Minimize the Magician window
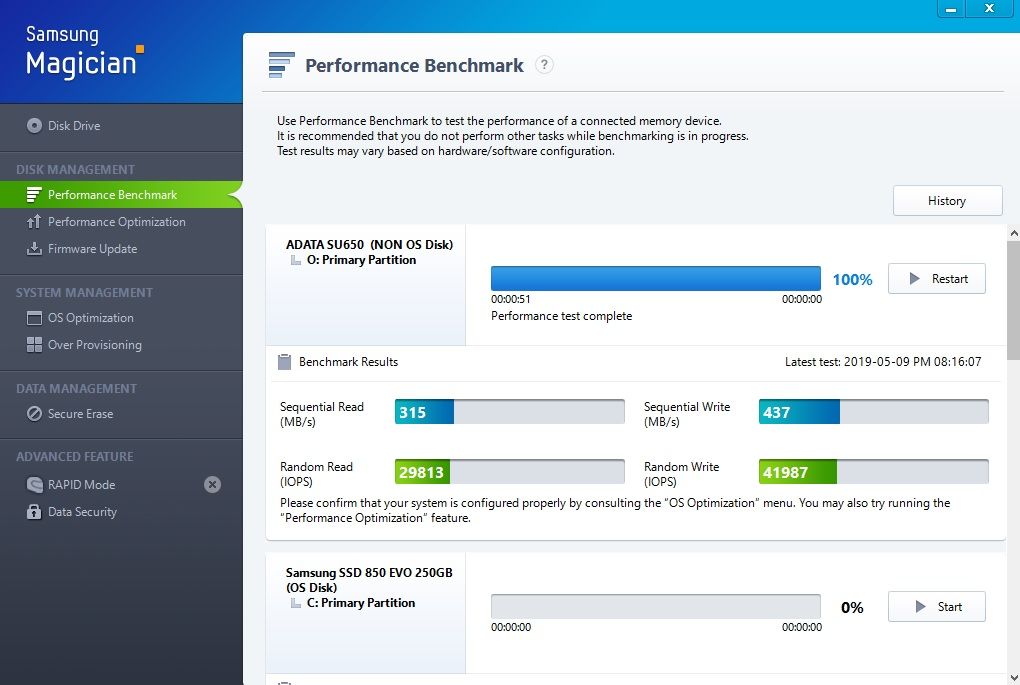The height and width of the screenshot is (685, 1020). (951, 8)
